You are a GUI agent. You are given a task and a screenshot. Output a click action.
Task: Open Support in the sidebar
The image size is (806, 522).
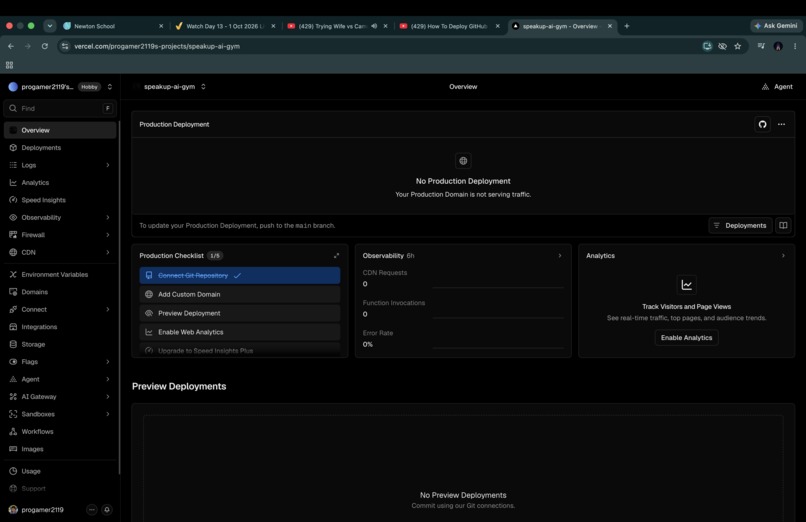[60, 489]
